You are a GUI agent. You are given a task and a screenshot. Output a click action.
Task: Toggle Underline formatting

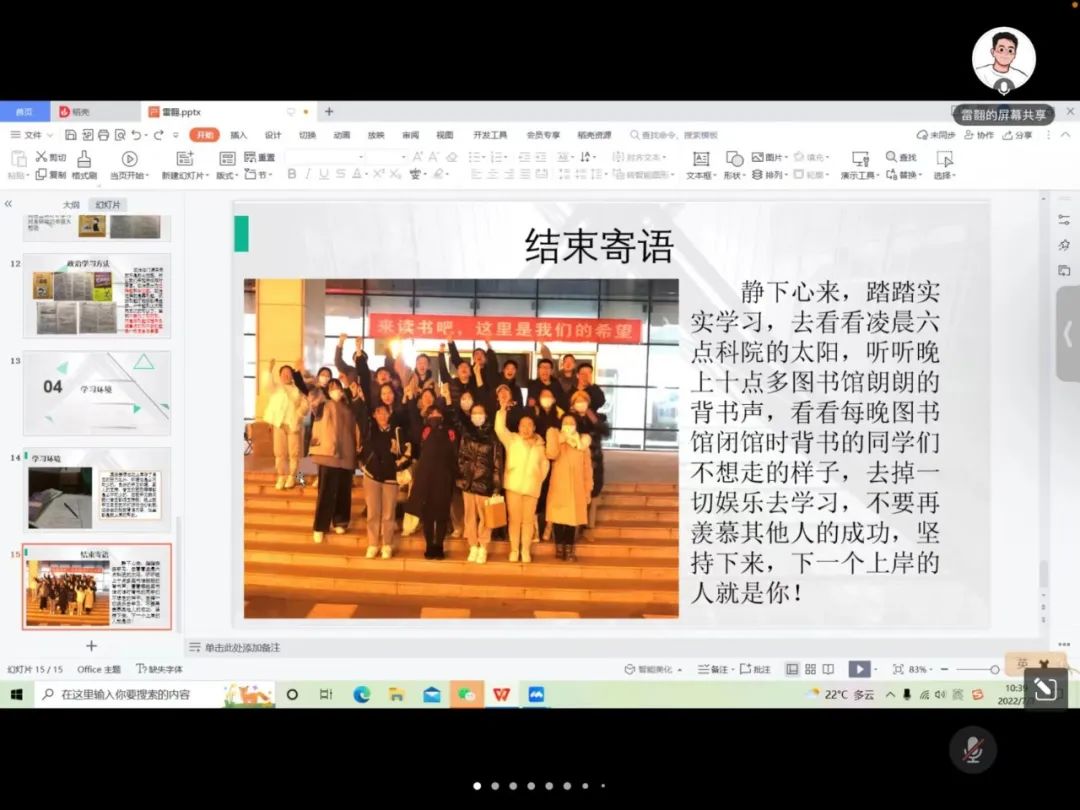[324, 174]
